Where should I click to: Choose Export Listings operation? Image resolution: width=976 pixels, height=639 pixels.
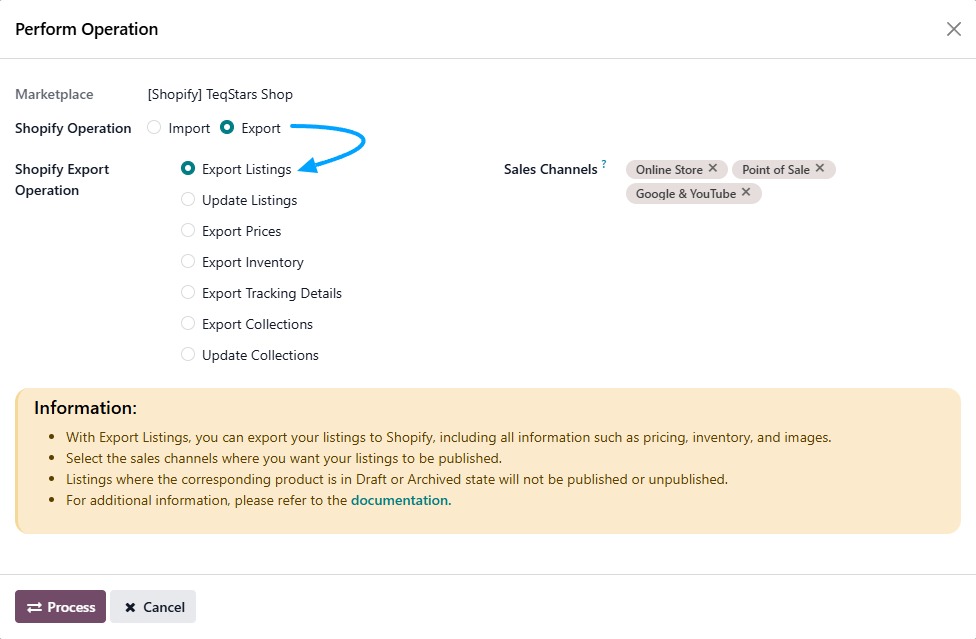click(187, 169)
